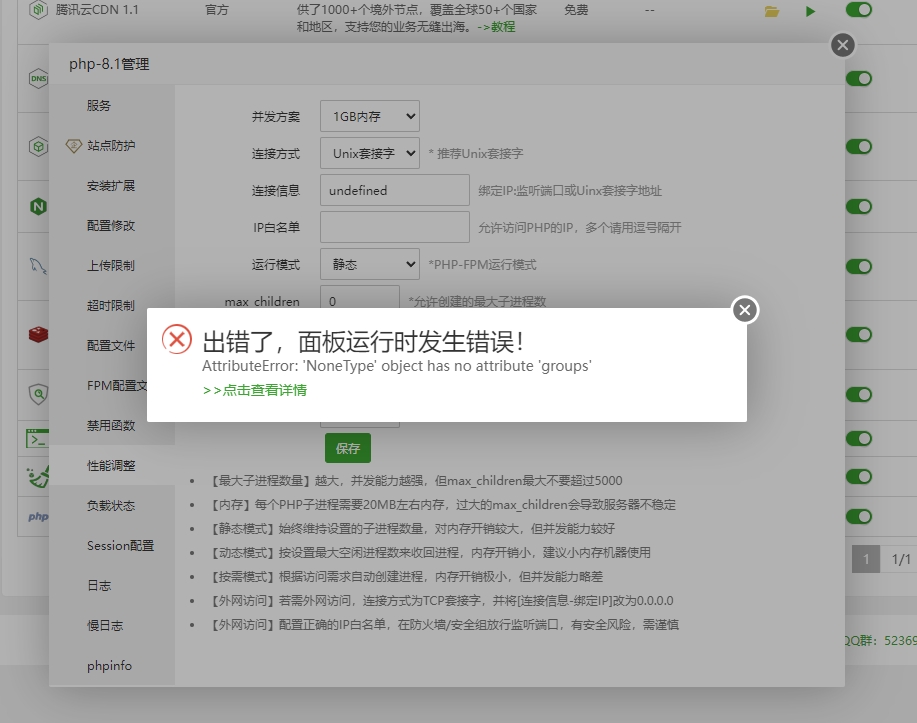Open the 运行模式 静态 dropdown

pyautogui.click(x=370, y=264)
